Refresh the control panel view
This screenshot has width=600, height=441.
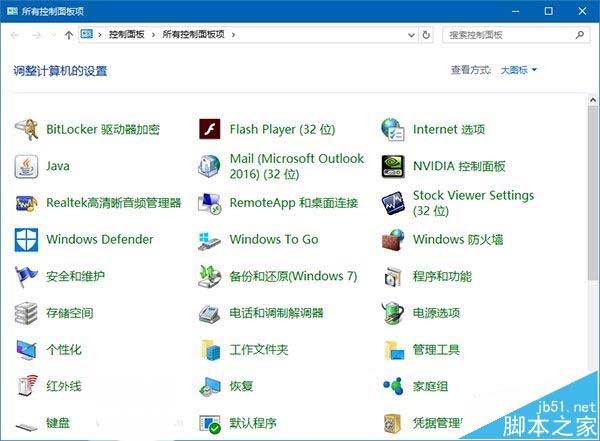426,35
